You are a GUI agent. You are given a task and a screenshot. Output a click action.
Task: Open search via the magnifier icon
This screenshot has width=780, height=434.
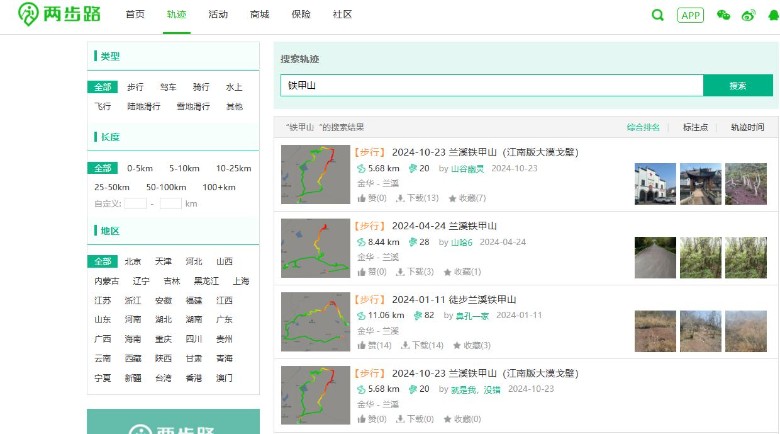657,15
